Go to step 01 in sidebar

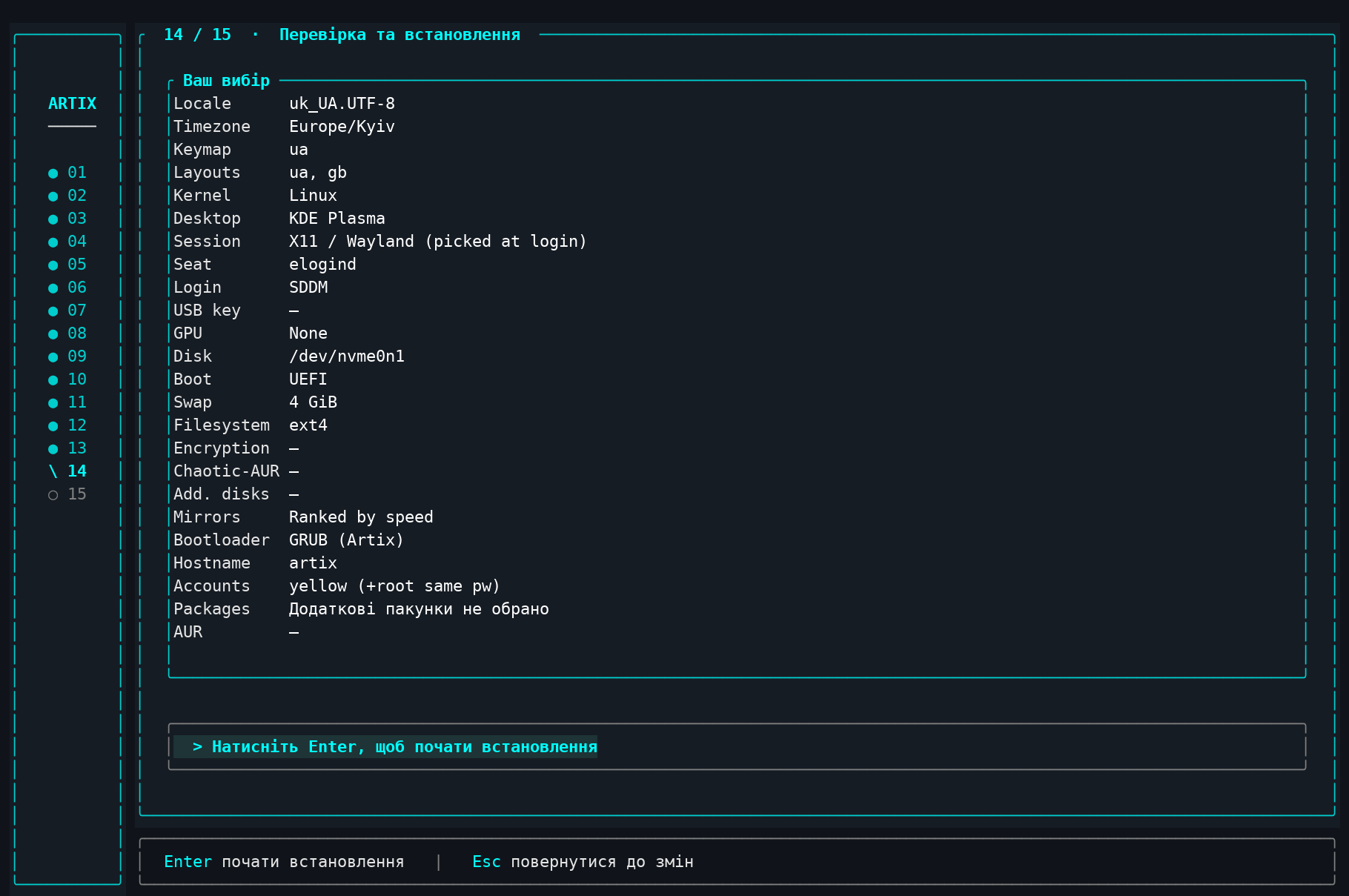(x=67, y=173)
